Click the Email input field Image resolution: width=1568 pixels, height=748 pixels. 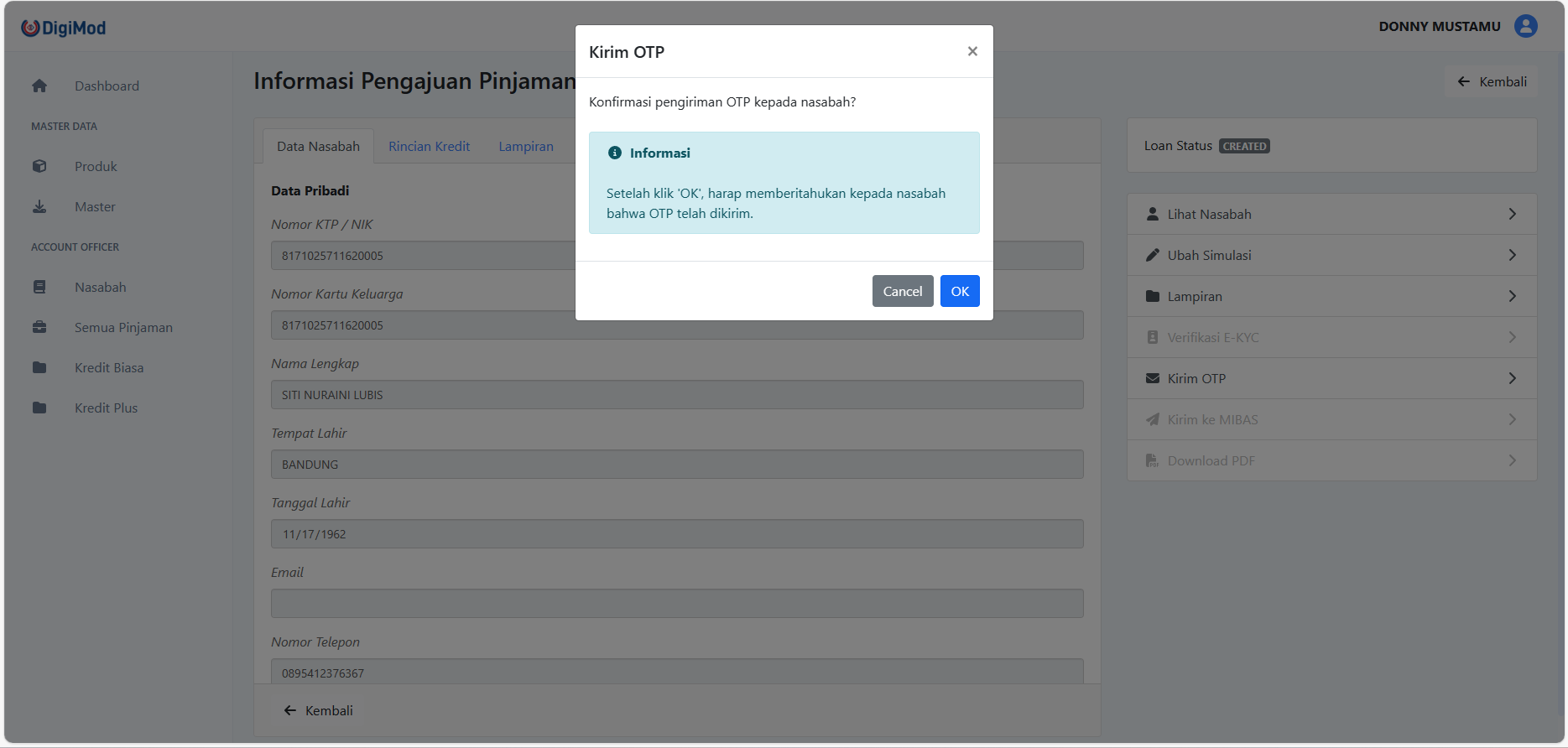point(677,604)
